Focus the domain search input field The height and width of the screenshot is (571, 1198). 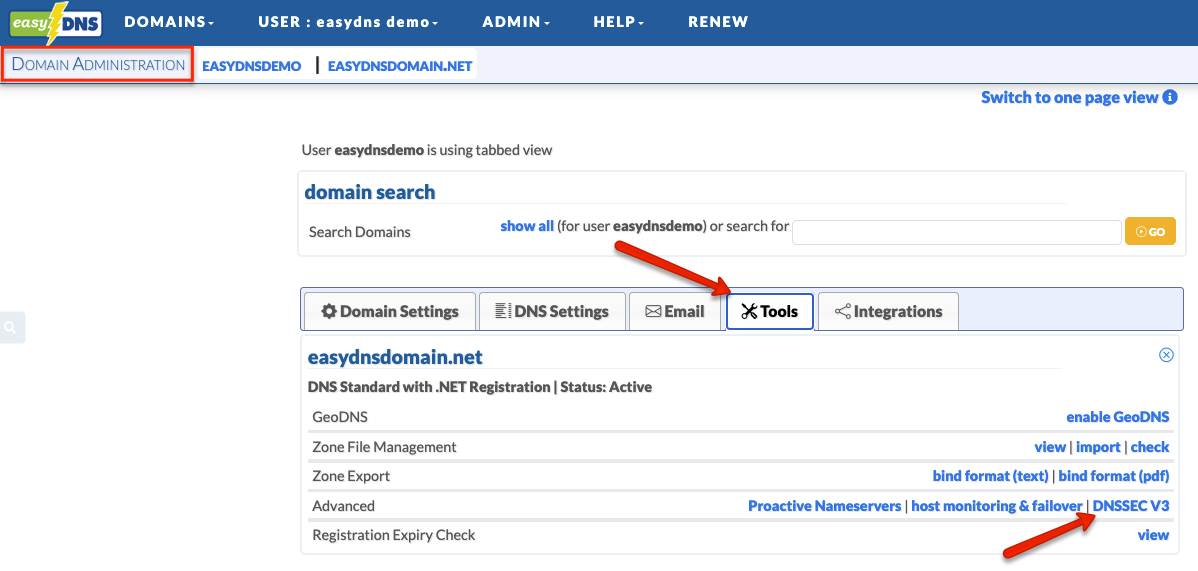[957, 232]
